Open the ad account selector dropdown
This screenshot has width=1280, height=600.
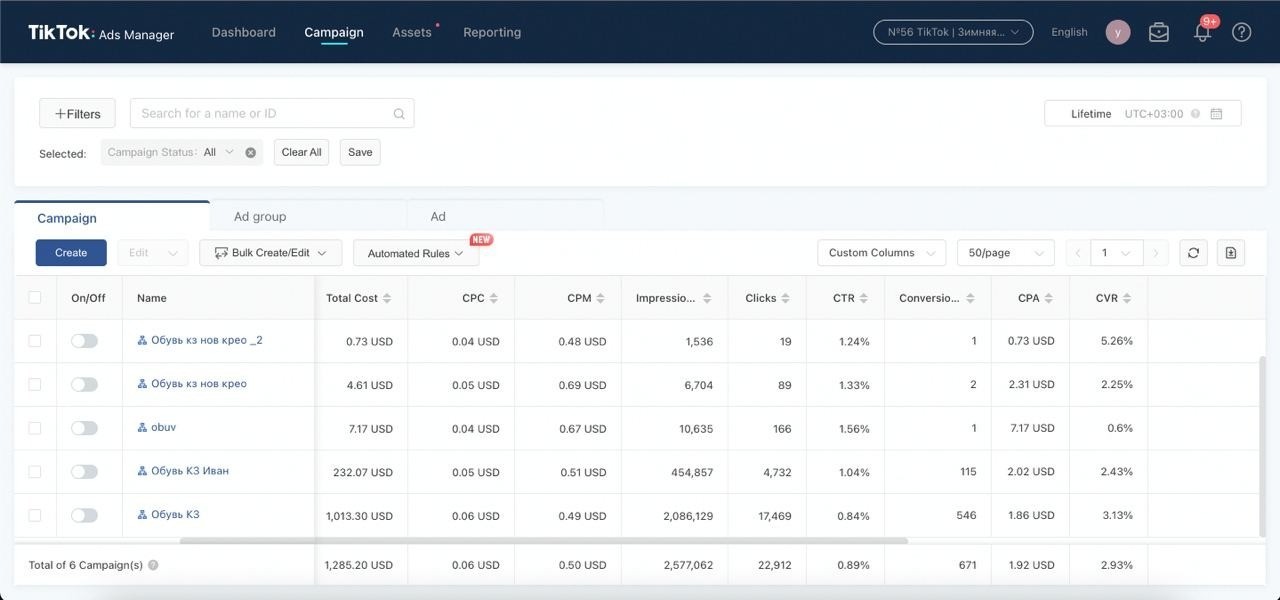point(953,32)
